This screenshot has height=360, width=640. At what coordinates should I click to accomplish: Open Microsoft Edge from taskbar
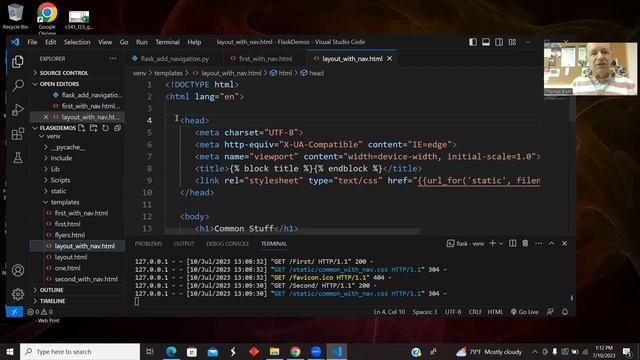(x=171, y=351)
